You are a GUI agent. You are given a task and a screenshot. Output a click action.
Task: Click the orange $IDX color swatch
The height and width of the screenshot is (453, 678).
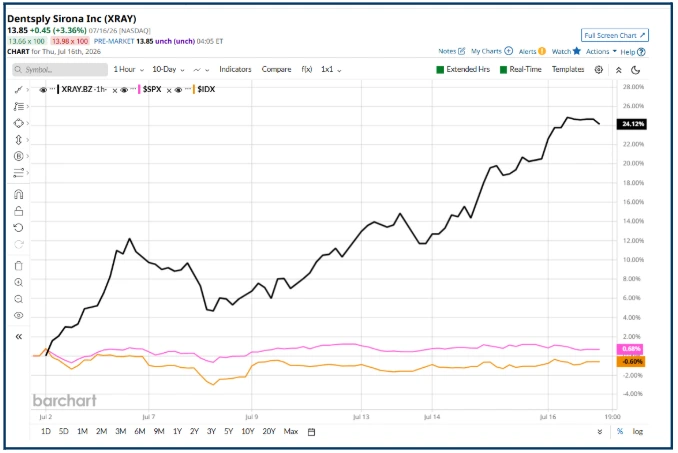(x=194, y=89)
